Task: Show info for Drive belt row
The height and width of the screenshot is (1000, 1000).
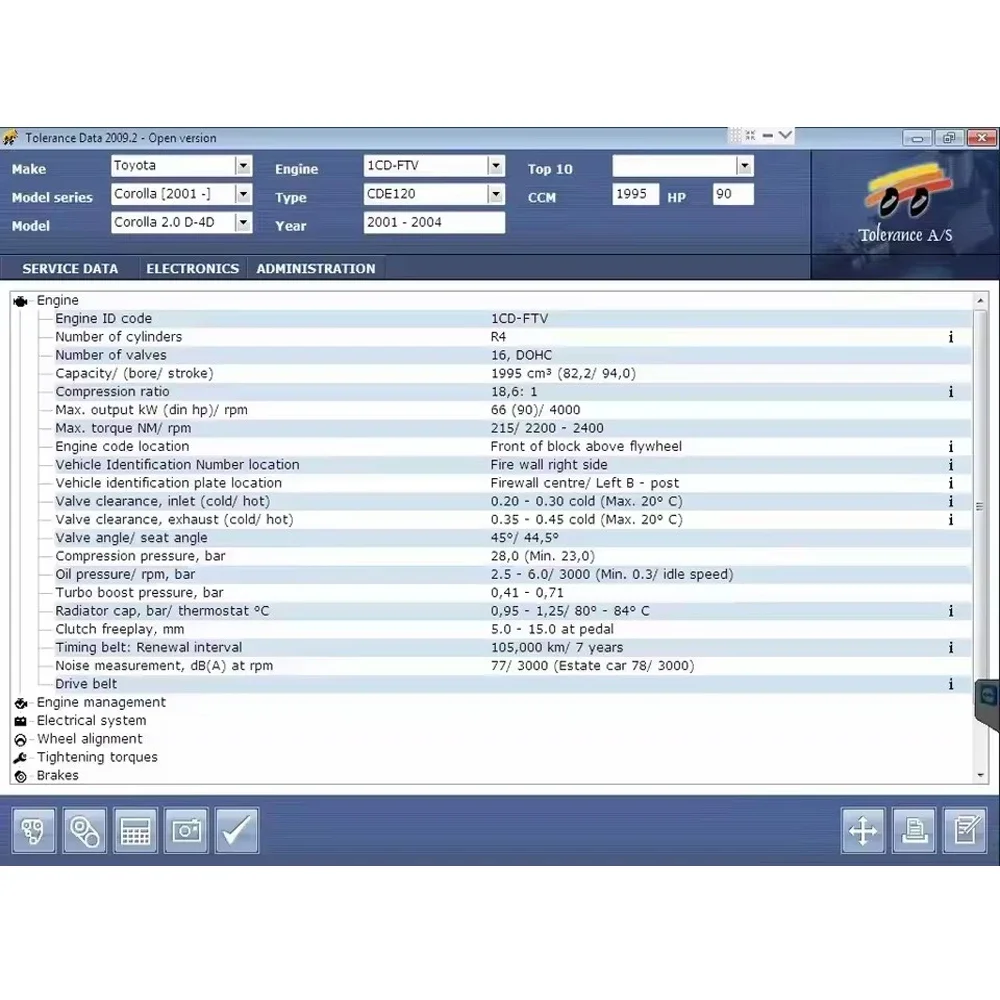Action: (x=951, y=684)
